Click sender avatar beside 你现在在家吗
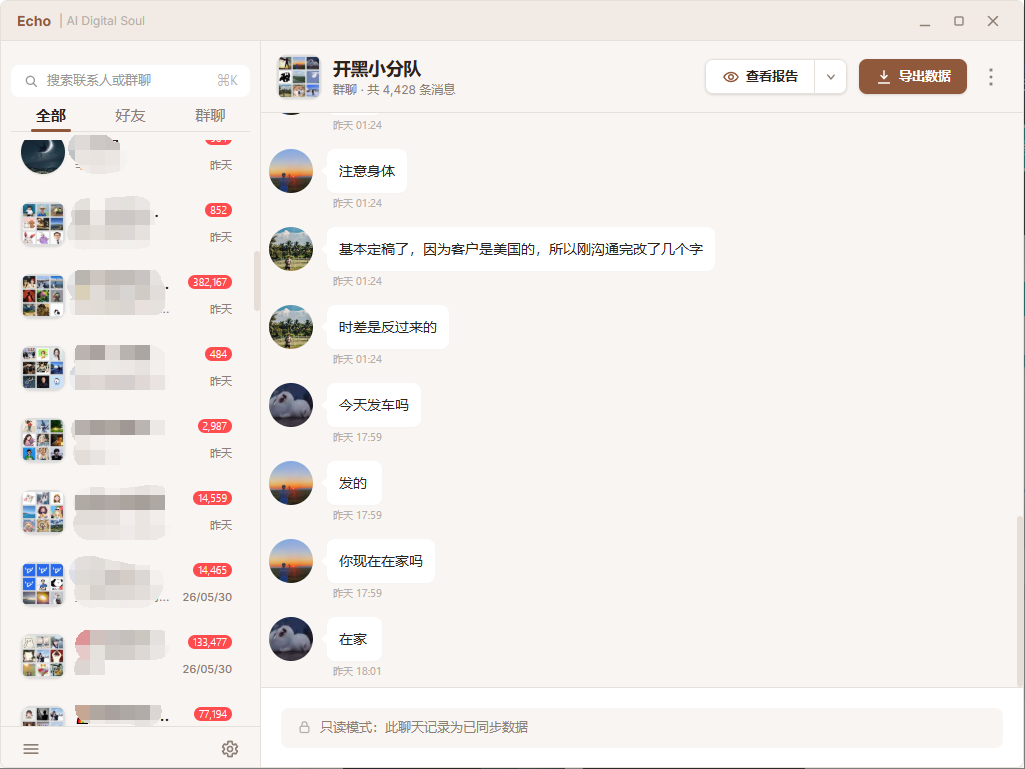 pyautogui.click(x=291, y=561)
